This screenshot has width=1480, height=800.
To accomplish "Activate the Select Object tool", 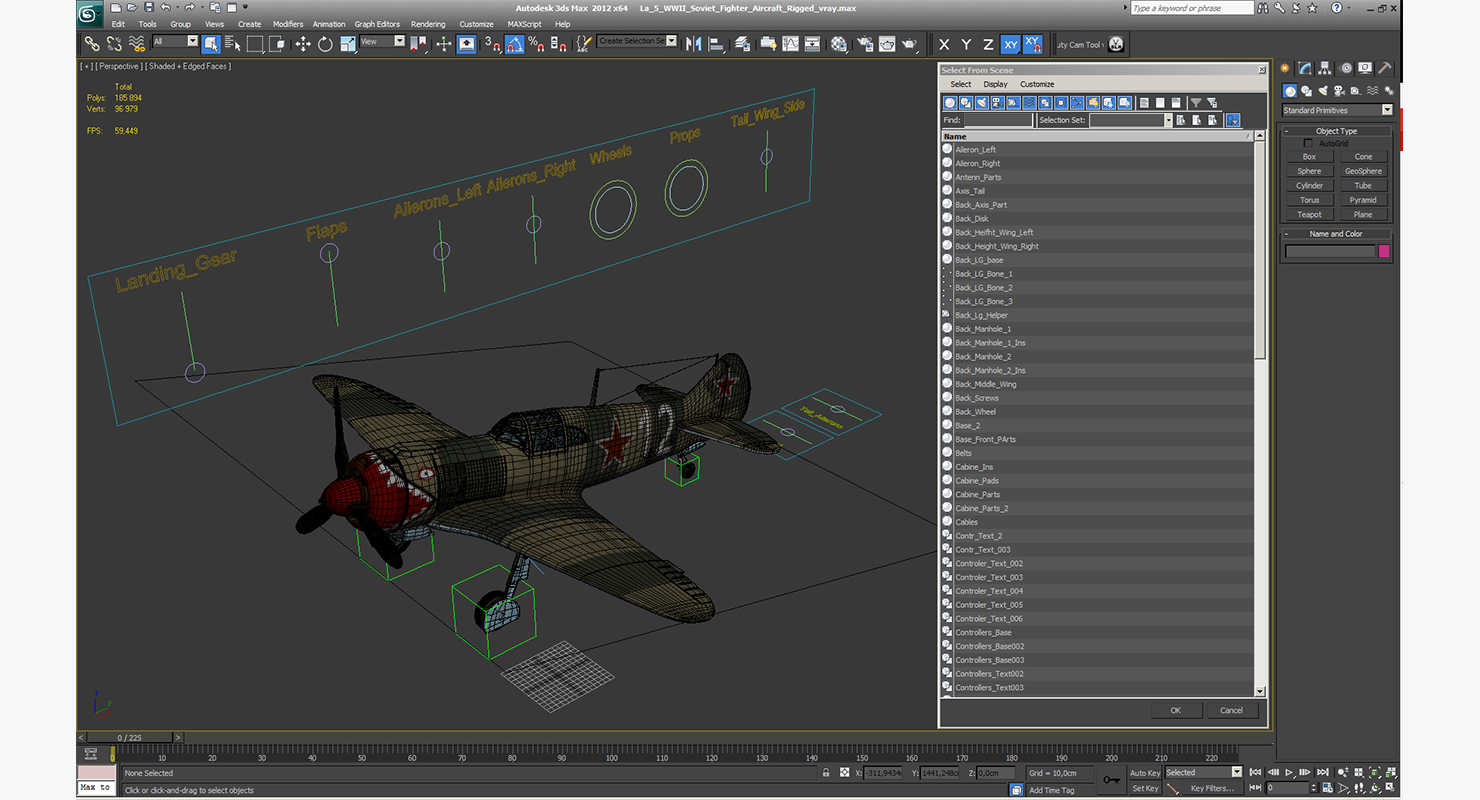I will [x=211, y=44].
